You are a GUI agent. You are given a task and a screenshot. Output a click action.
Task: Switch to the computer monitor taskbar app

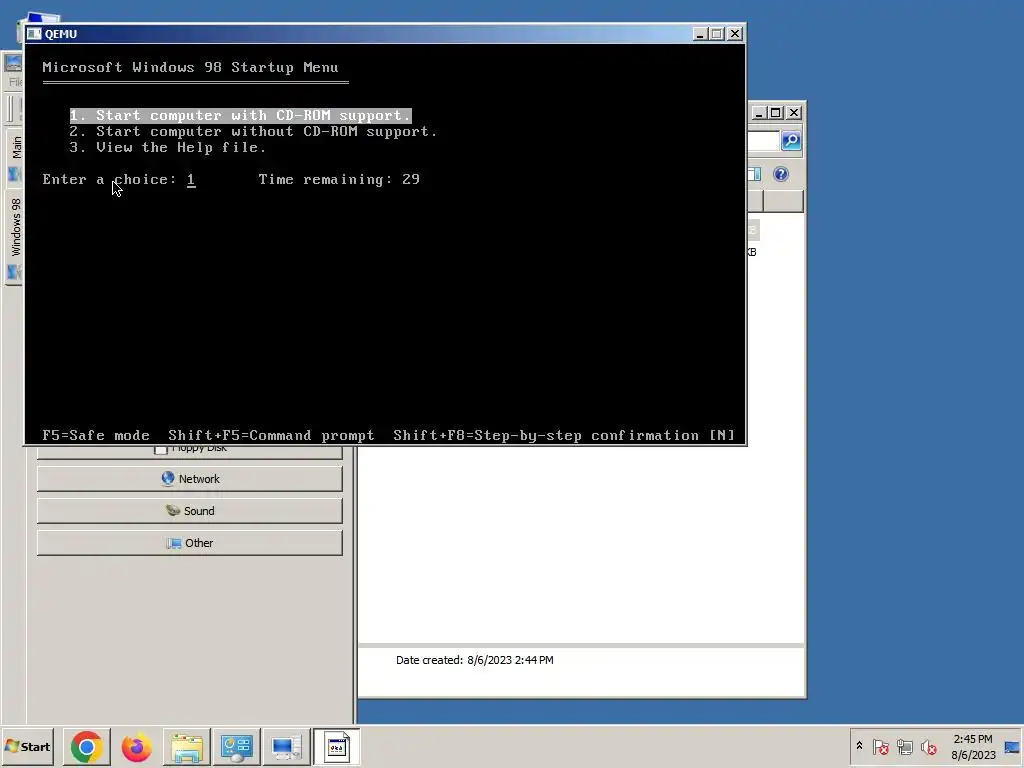pos(286,747)
